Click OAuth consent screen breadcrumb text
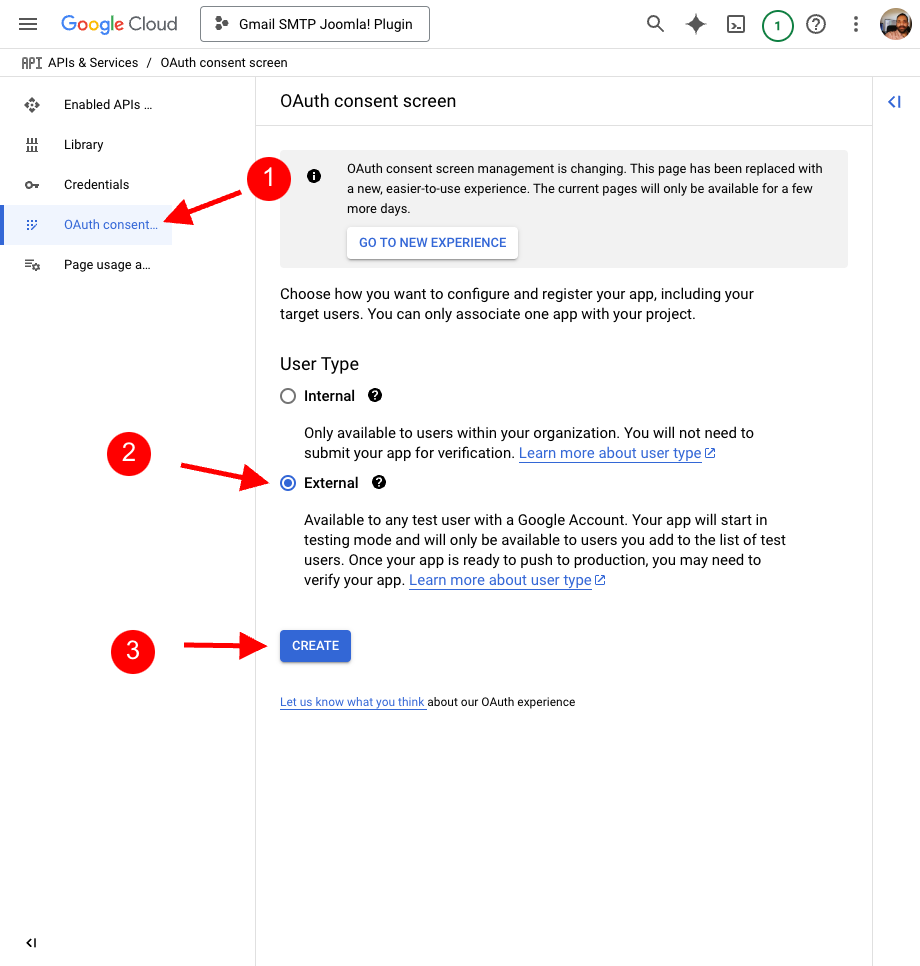This screenshot has height=966, width=920. (x=224, y=63)
